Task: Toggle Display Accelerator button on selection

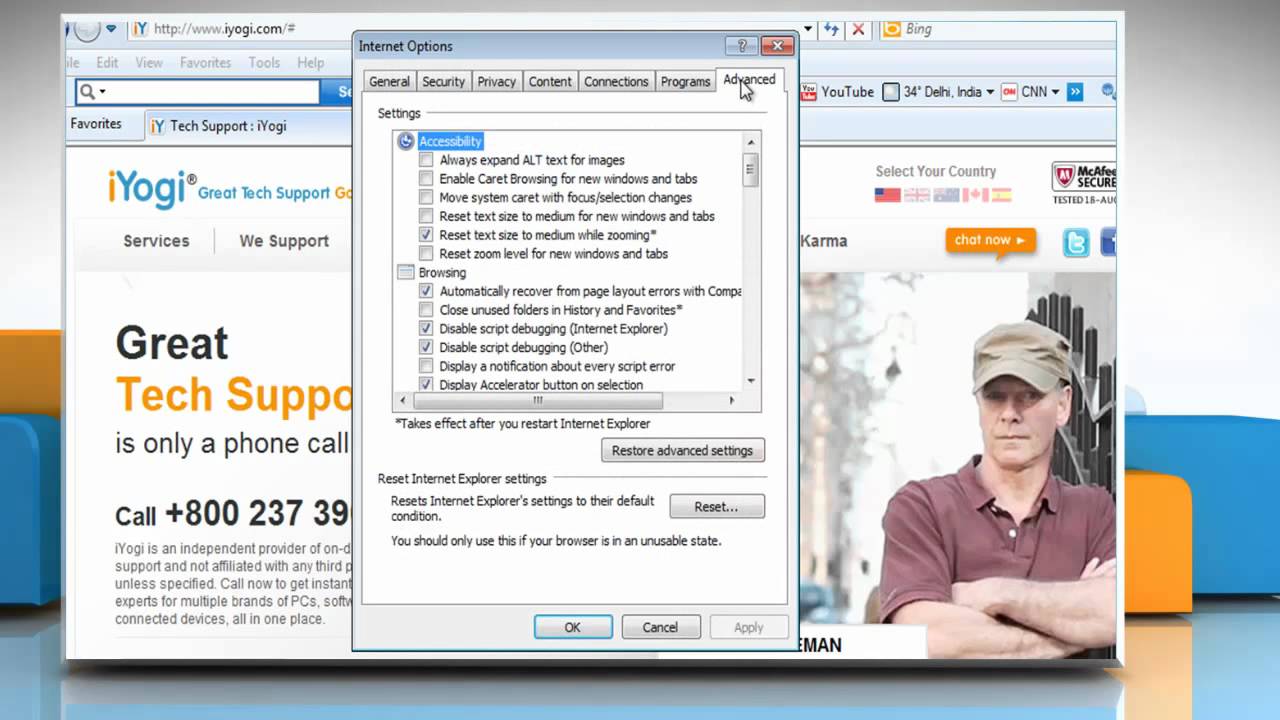Action: [x=426, y=385]
